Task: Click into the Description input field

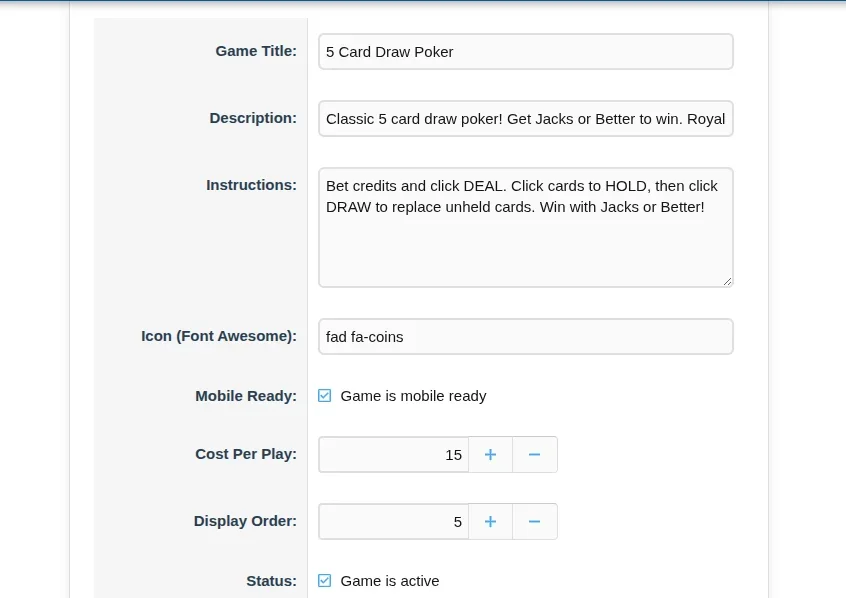Action: [525, 119]
